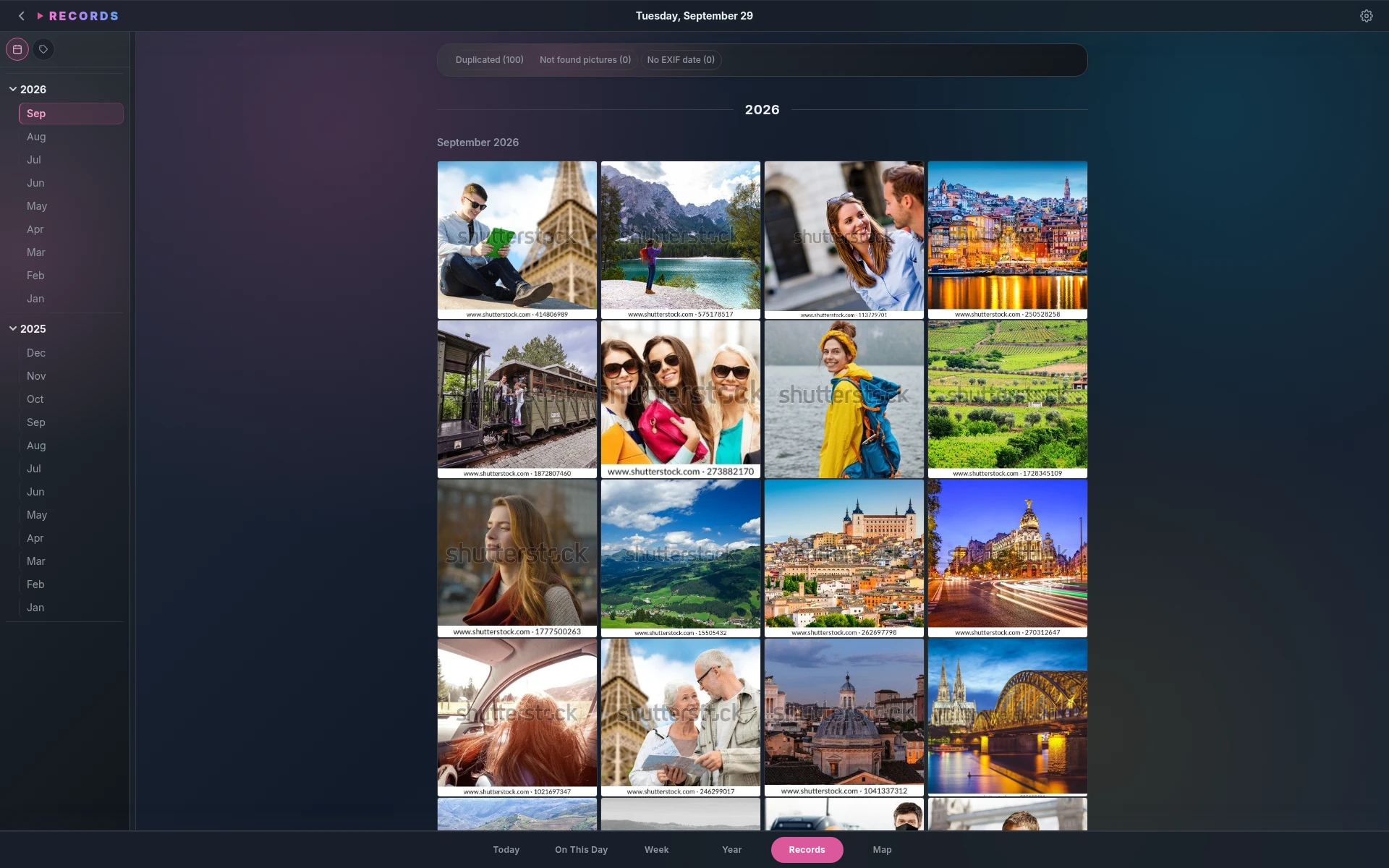Select Feb under 2025
The image size is (1389, 868).
coord(71,584)
